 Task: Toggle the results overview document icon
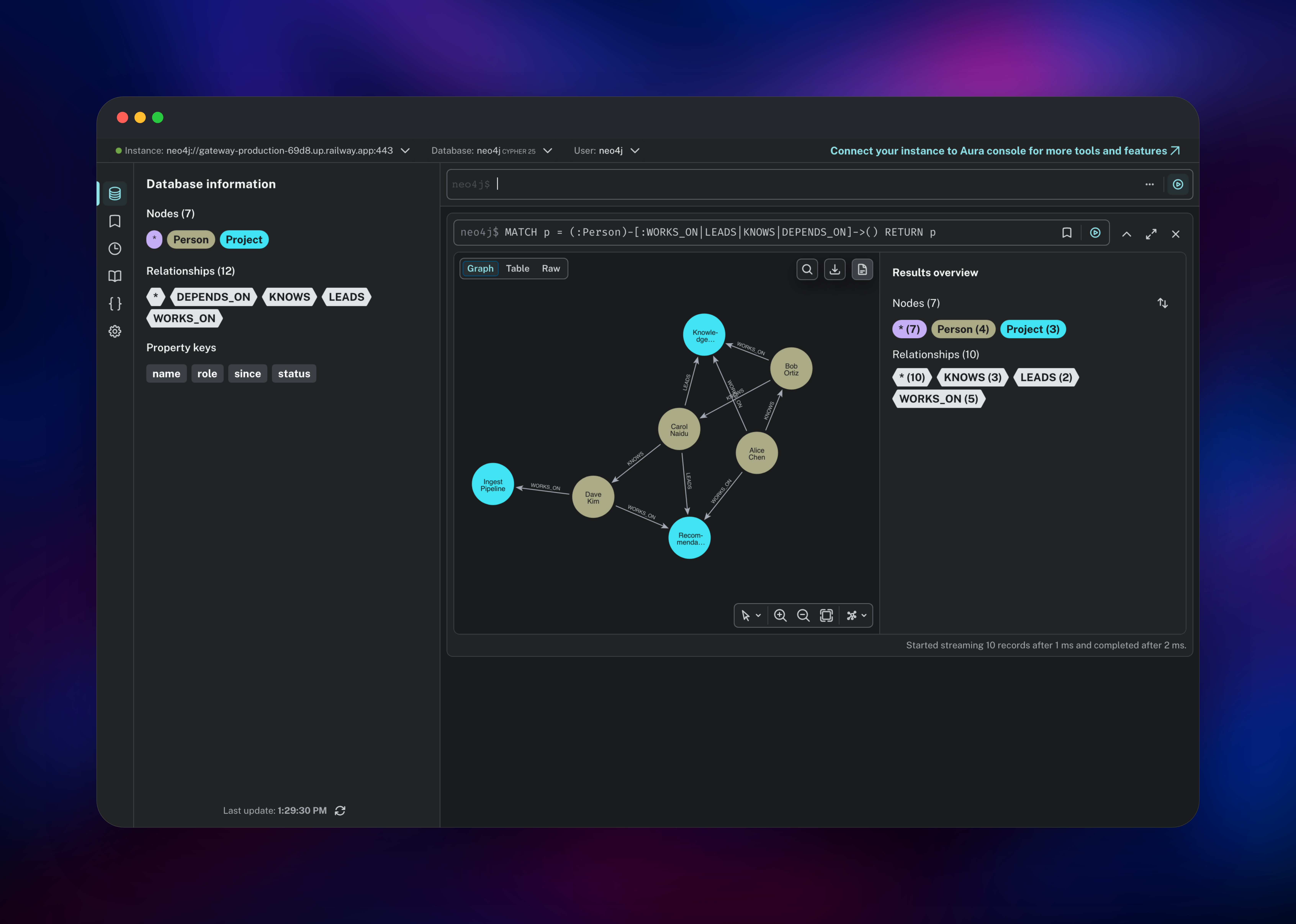862,269
